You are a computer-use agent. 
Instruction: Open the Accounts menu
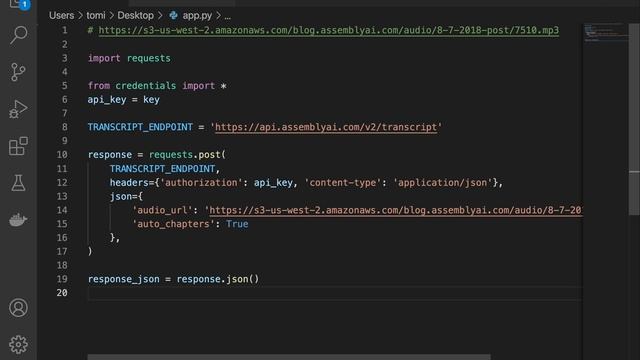coord(18,308)
